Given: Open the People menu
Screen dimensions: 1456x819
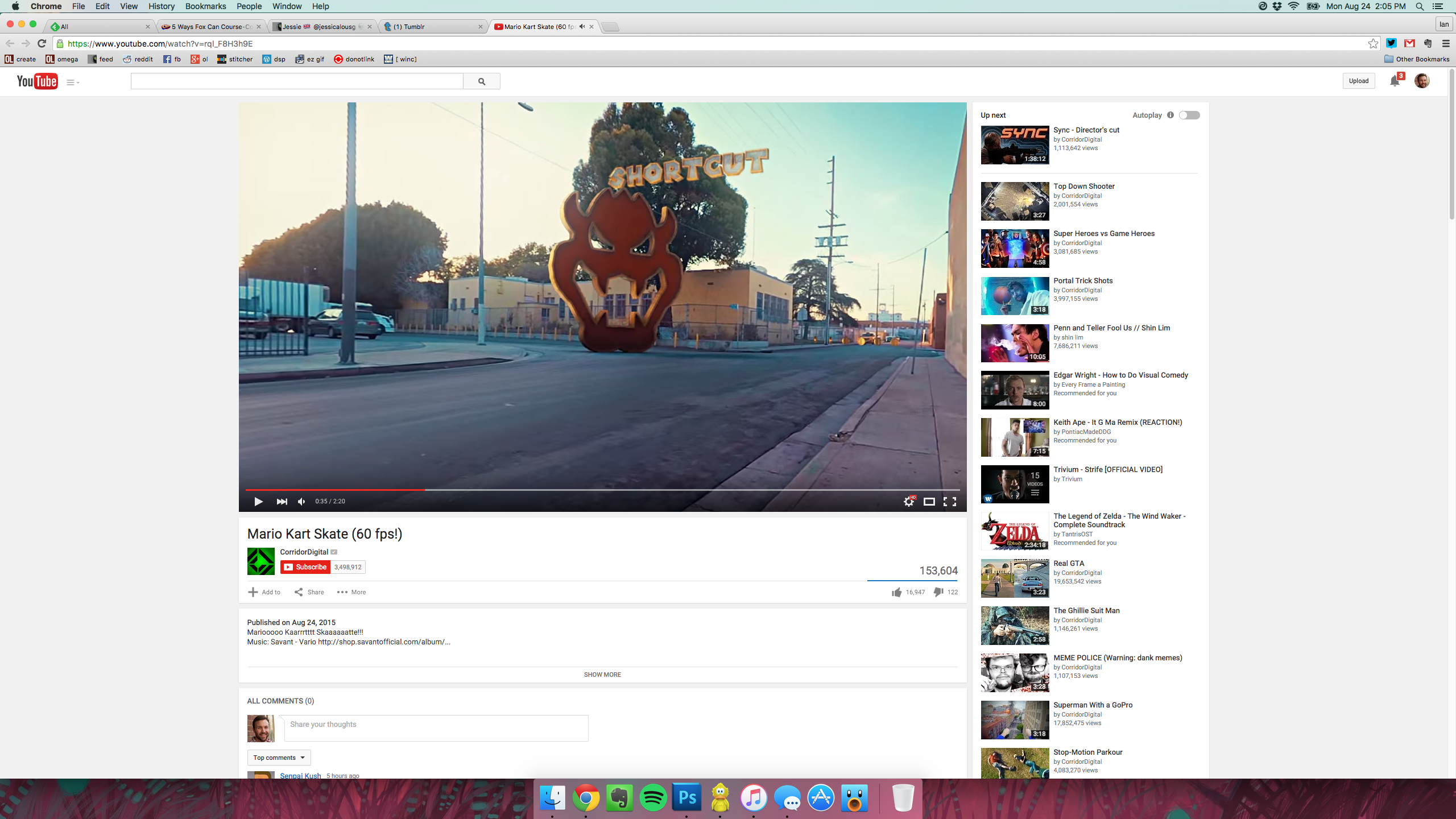Looking at the screenshot, I should point(249,6).
